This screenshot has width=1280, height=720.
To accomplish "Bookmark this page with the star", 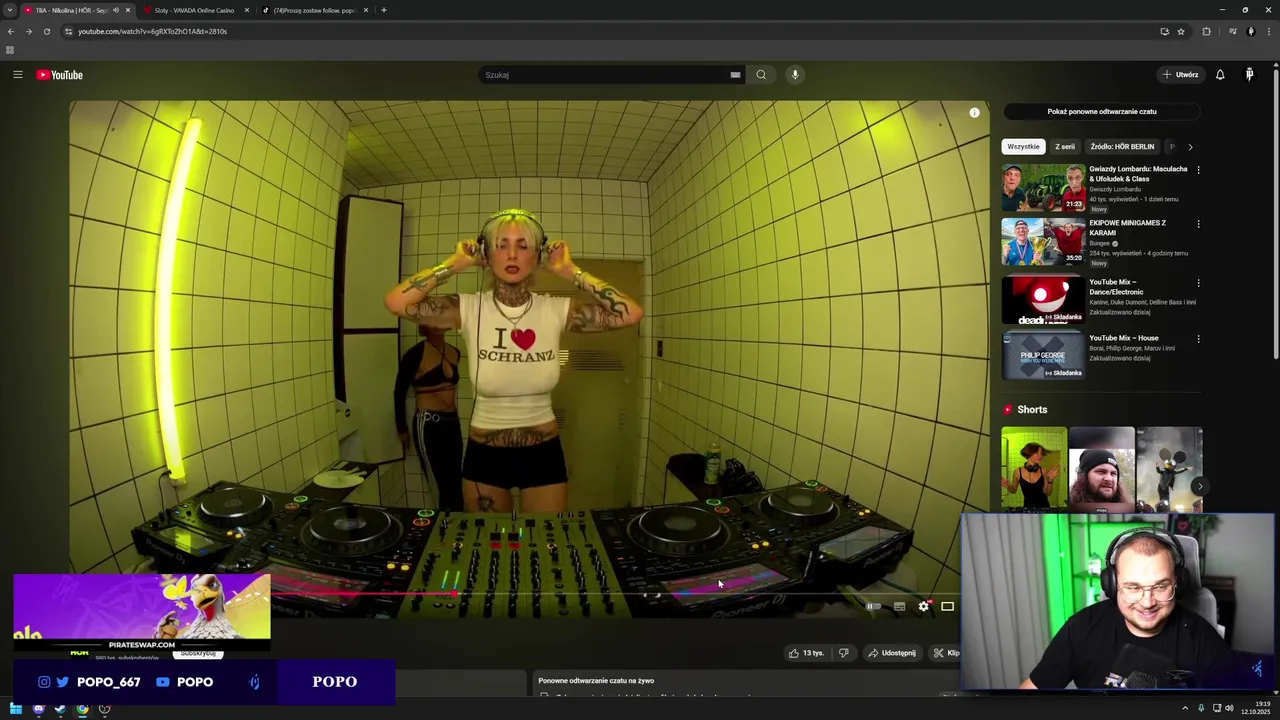I will [1181, 31].
